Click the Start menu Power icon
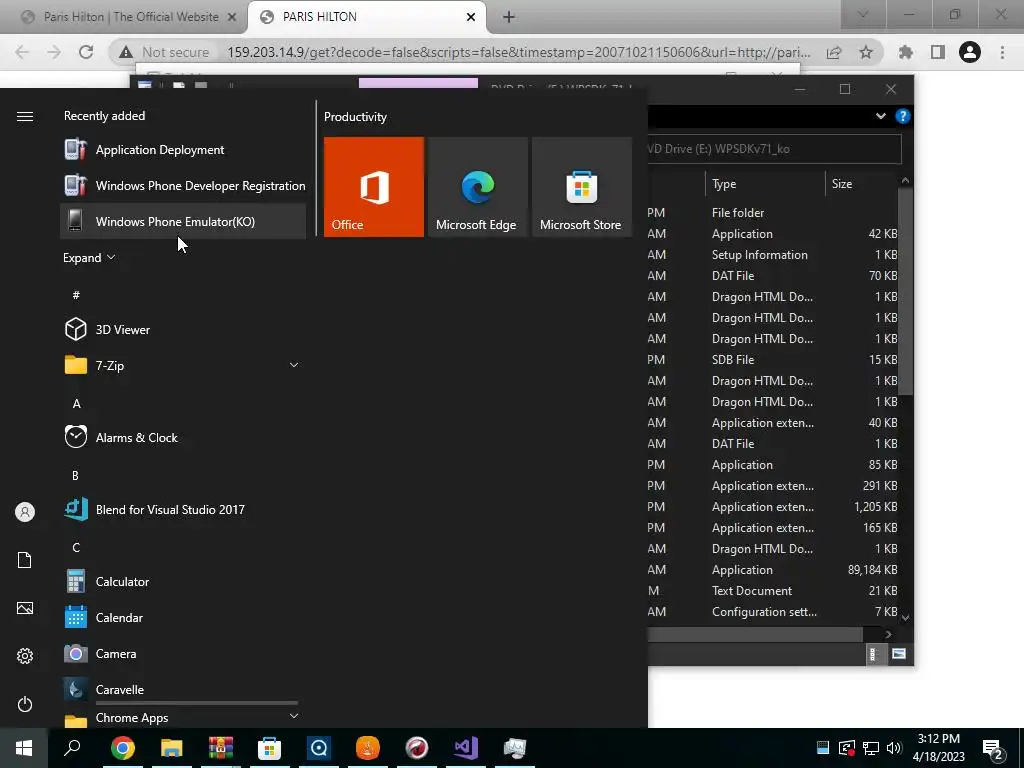Screen dimensions: 1024x768 point(25,704)
